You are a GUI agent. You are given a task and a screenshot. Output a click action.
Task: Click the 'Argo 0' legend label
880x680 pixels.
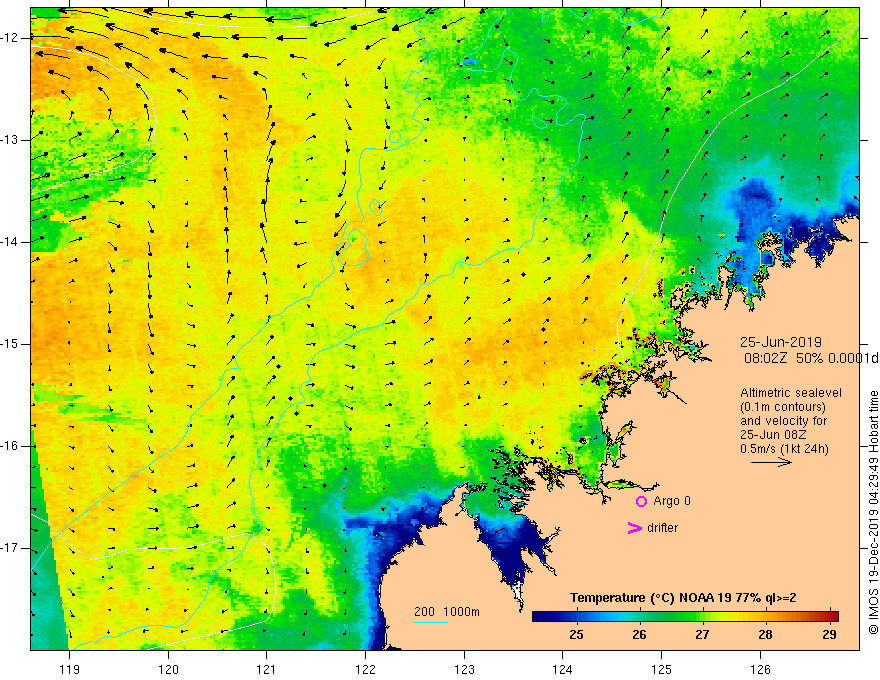click(672, 501)
